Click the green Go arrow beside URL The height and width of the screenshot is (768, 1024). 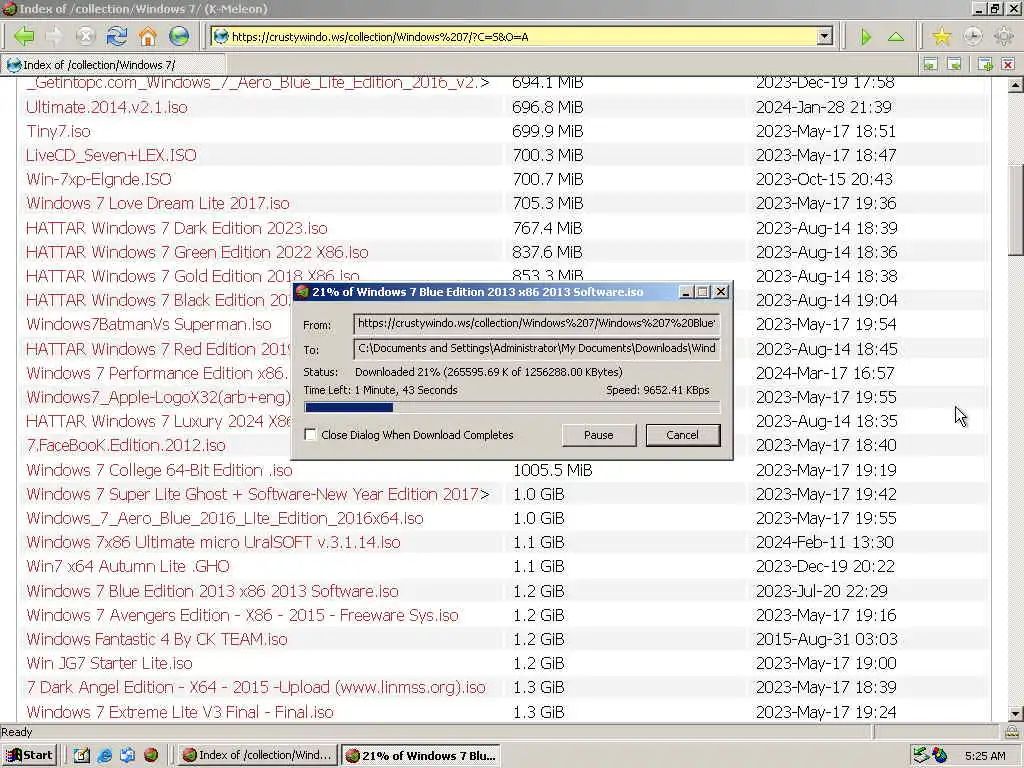[866, 37]
